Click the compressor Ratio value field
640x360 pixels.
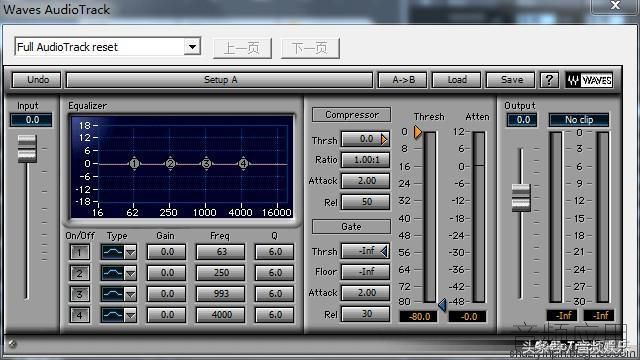point(366,160)
